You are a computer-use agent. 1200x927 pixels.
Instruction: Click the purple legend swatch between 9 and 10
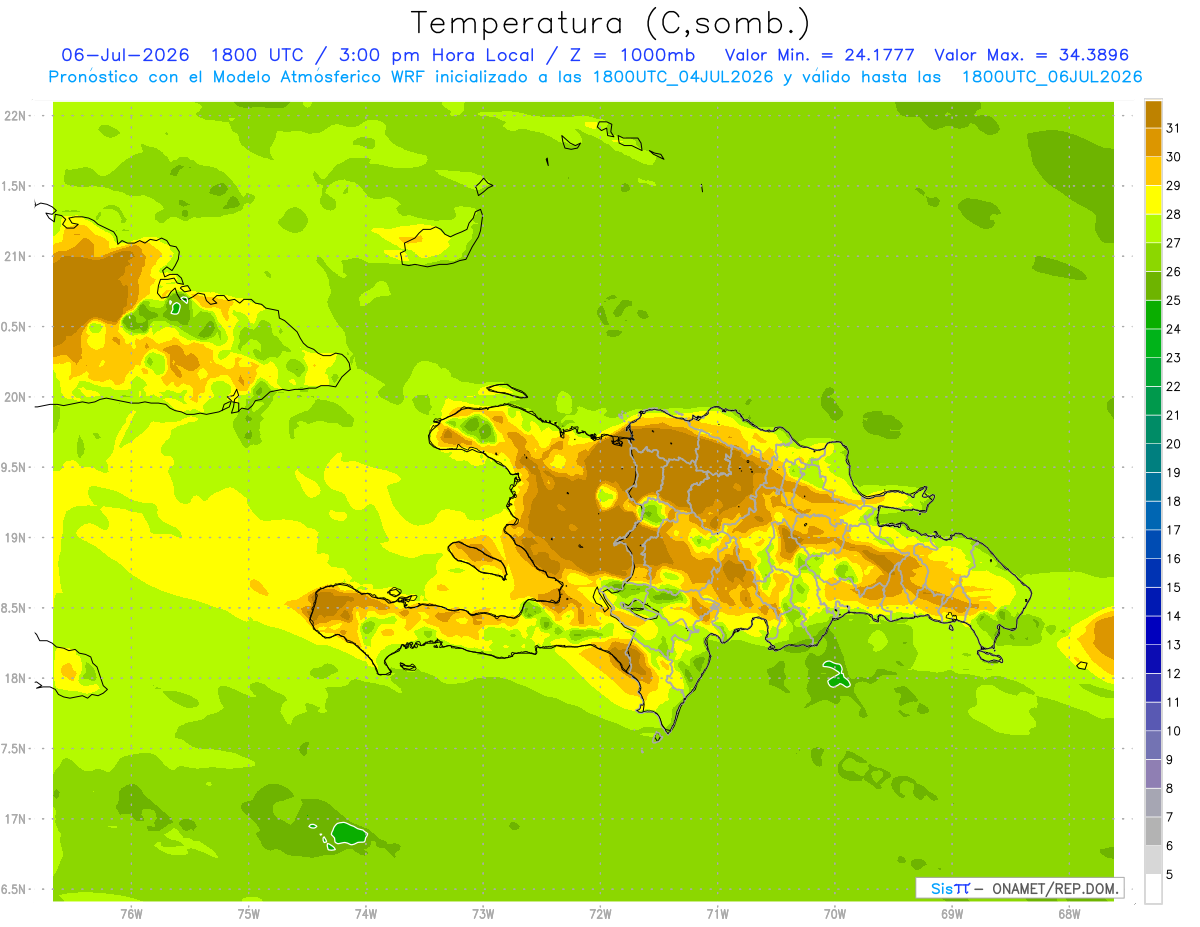pos(1153,745)
